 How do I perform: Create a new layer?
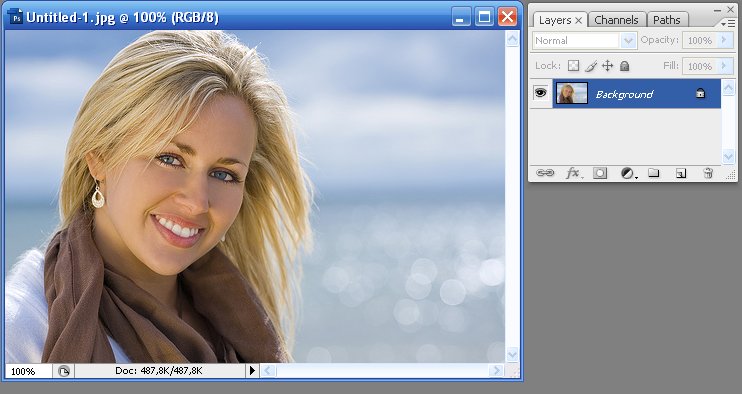[680, 174]
